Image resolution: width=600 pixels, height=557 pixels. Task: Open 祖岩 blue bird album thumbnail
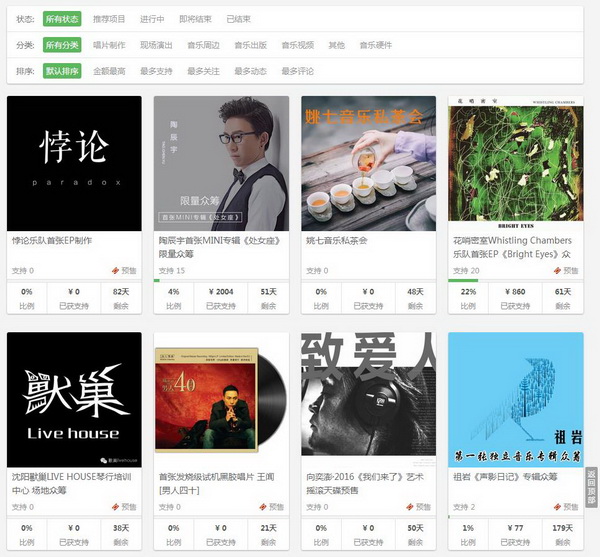515,400
